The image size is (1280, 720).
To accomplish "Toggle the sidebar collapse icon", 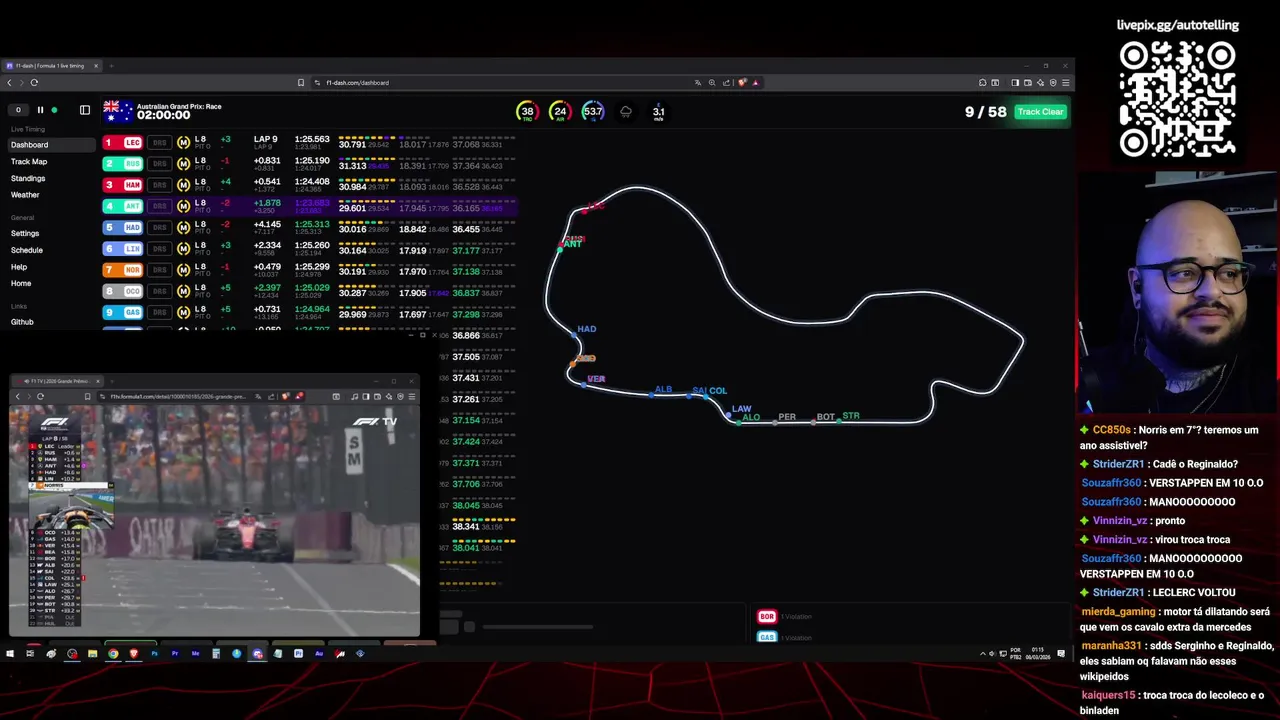I will point(85,110).
